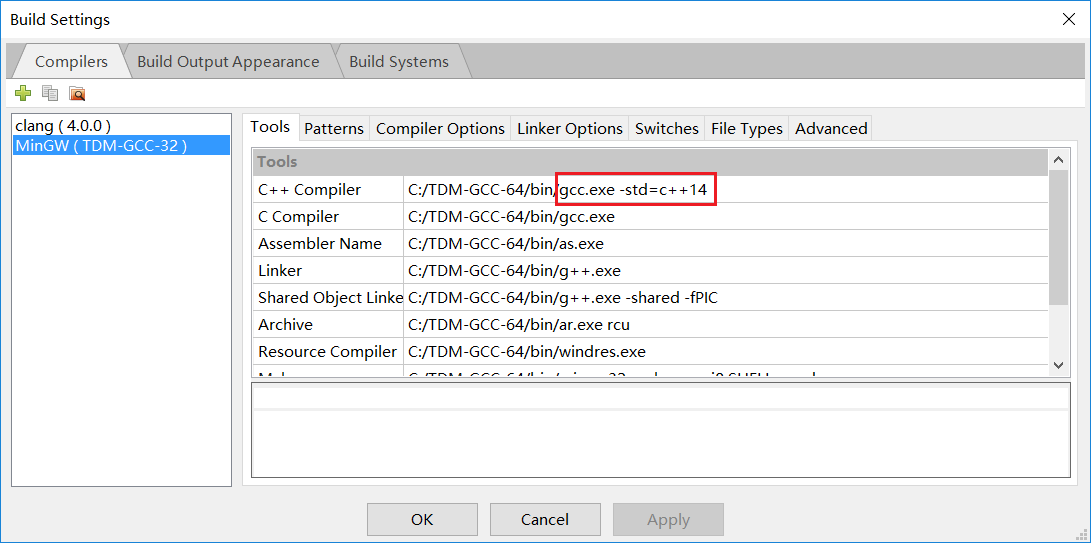Switch to Build Output Appearance tab
Viewport: 1091px width, 543px height.
[x=228, y=62]
